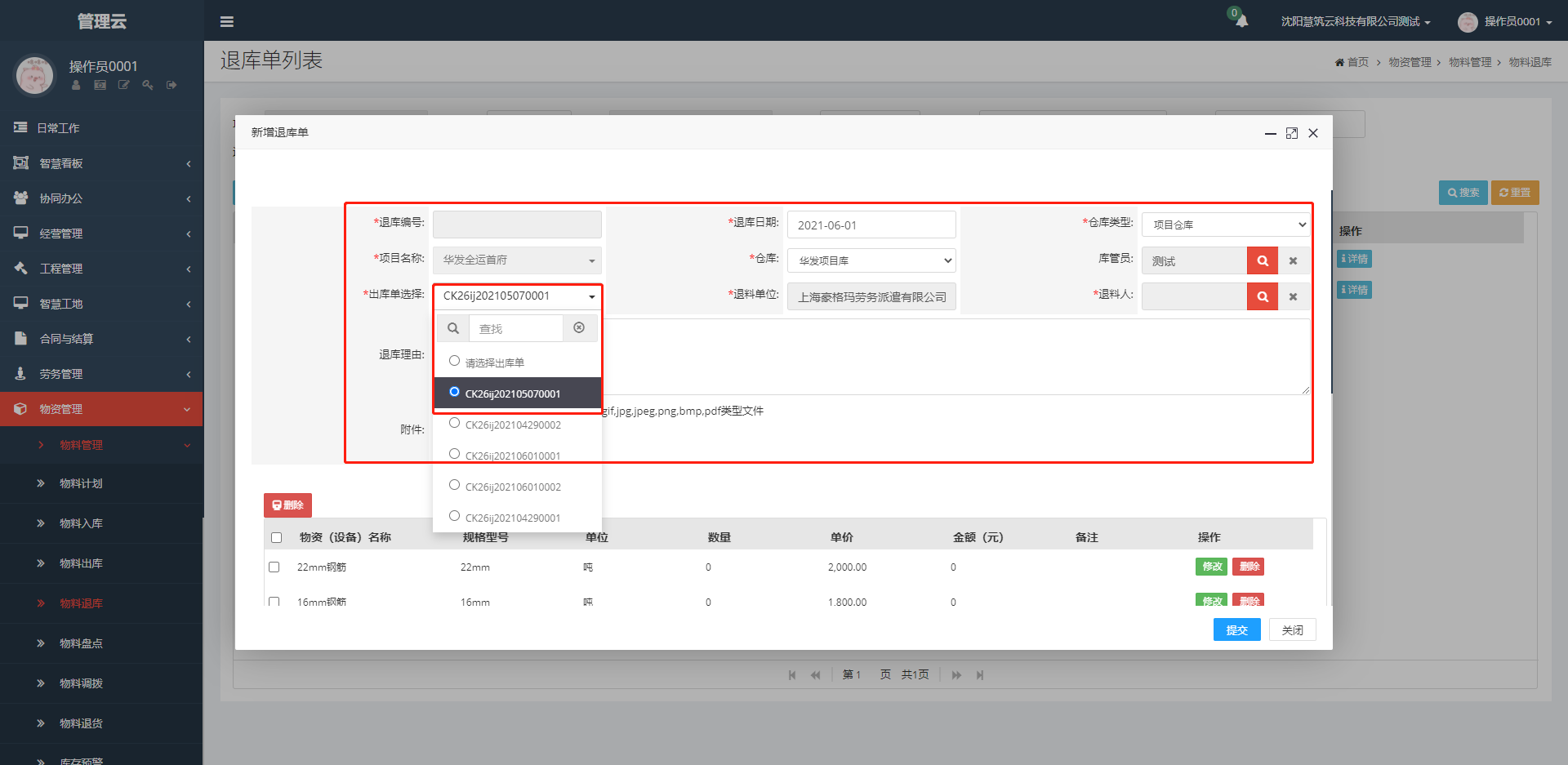Viewport: 1568px width, 765px height.
Task: Open 物料盘点 in the sidebar
Action: 101,643
